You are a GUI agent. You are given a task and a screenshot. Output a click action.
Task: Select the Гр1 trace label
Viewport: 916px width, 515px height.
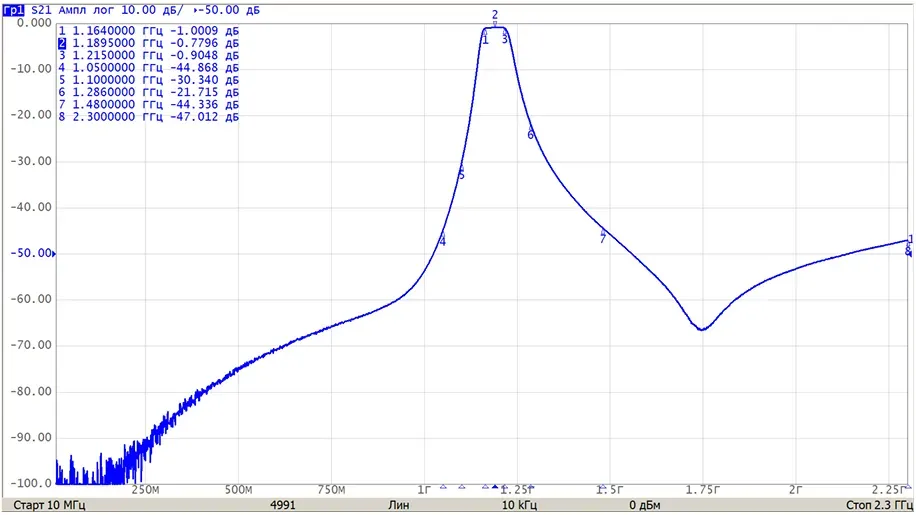coord(13,10)
